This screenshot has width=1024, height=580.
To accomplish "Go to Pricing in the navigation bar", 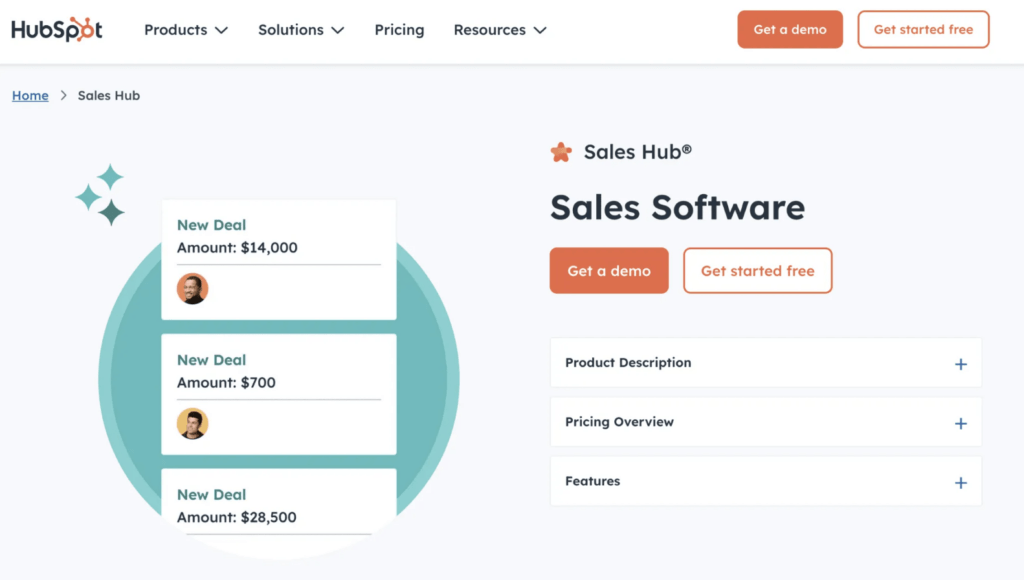I will [x=399, y=30].
